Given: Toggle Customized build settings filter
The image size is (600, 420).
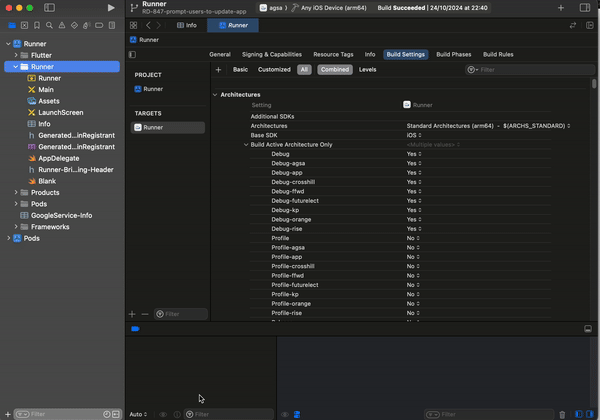Looking at the screenshot, I should pyautogui.click(x=274, y=70).
